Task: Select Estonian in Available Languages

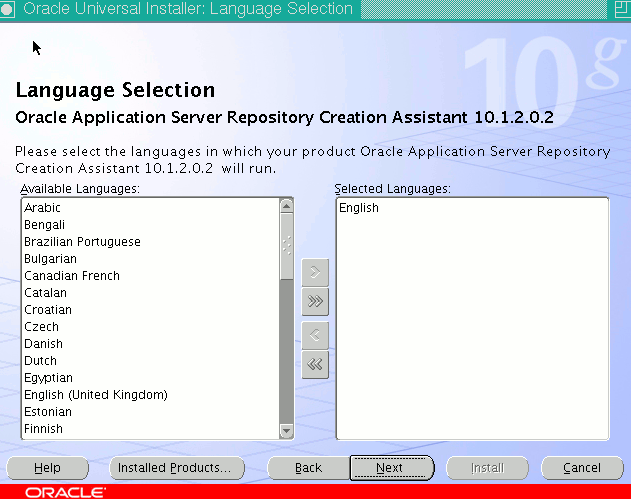Action: [x=151, y=412]
